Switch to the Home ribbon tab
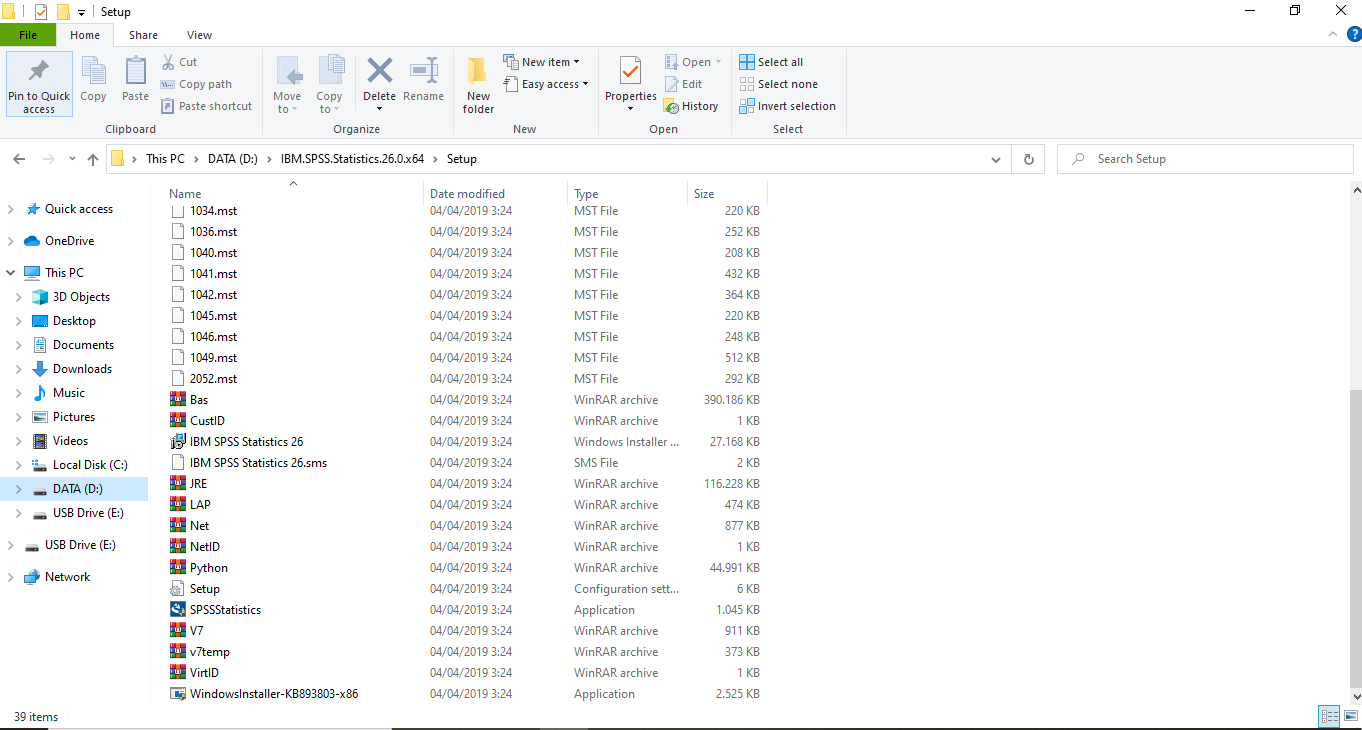The image size is (1362, 730). point(85,35)
